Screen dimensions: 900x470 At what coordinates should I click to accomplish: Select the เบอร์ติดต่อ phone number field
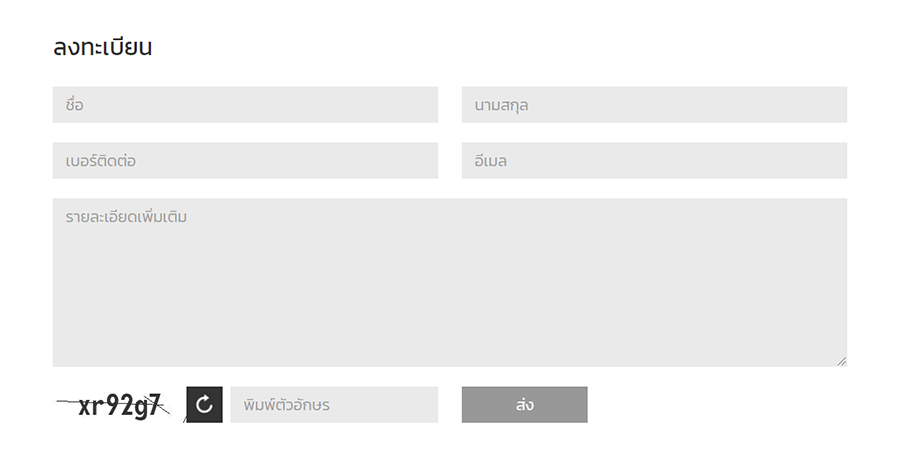245,161
